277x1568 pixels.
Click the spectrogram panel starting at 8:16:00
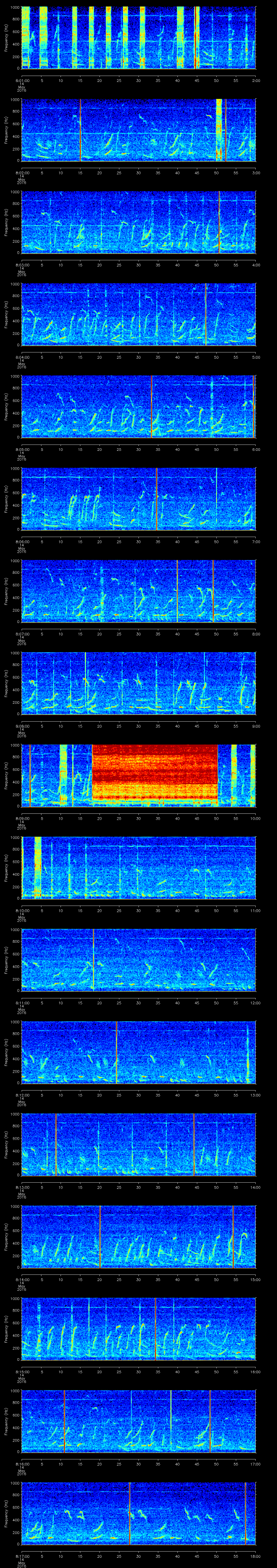139,1421
